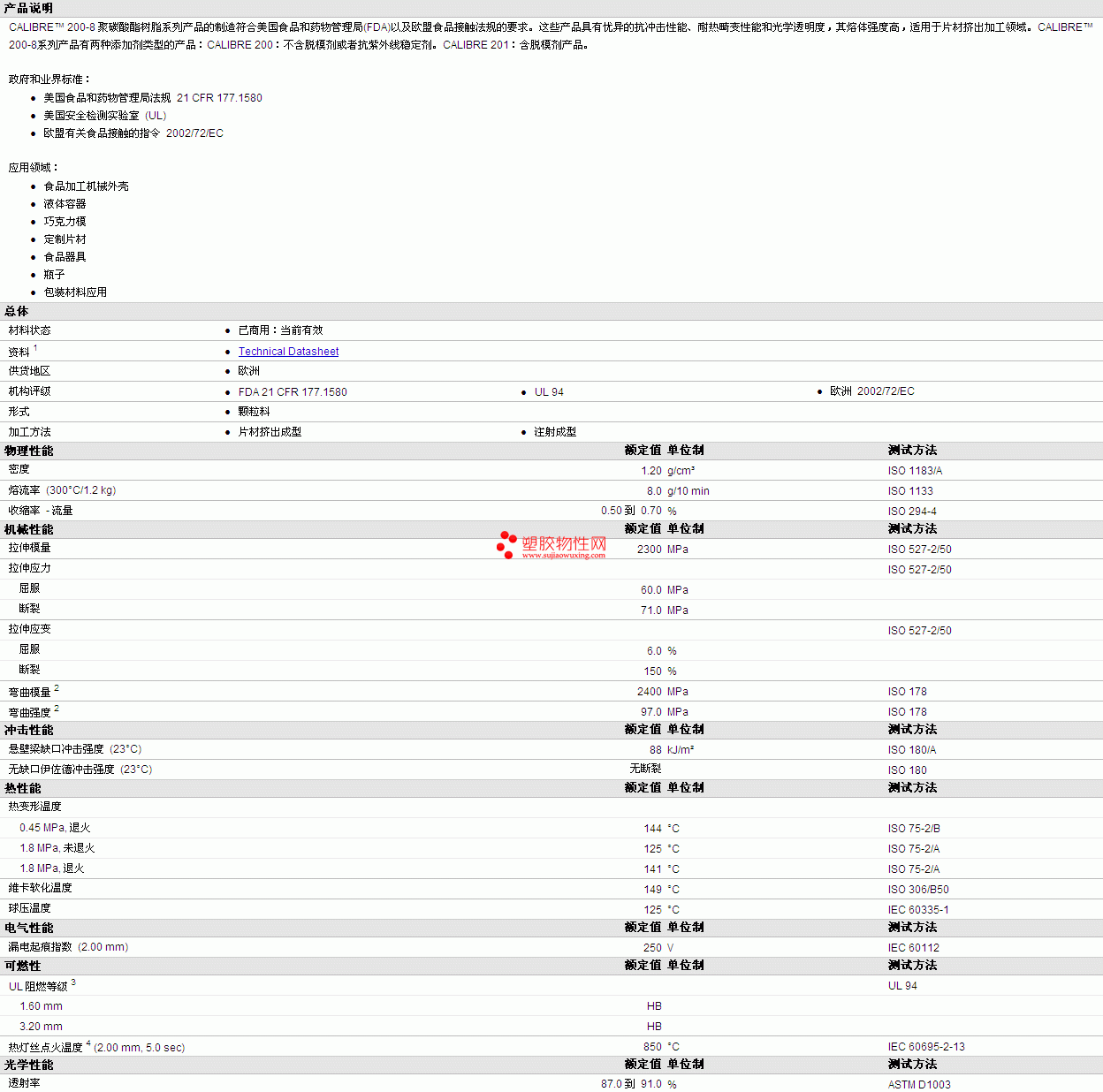This screenshot has width=1103, height=1092.
Task: Select the 物理性能 section header
Action: pyautogui.click(x=28, y=451)
